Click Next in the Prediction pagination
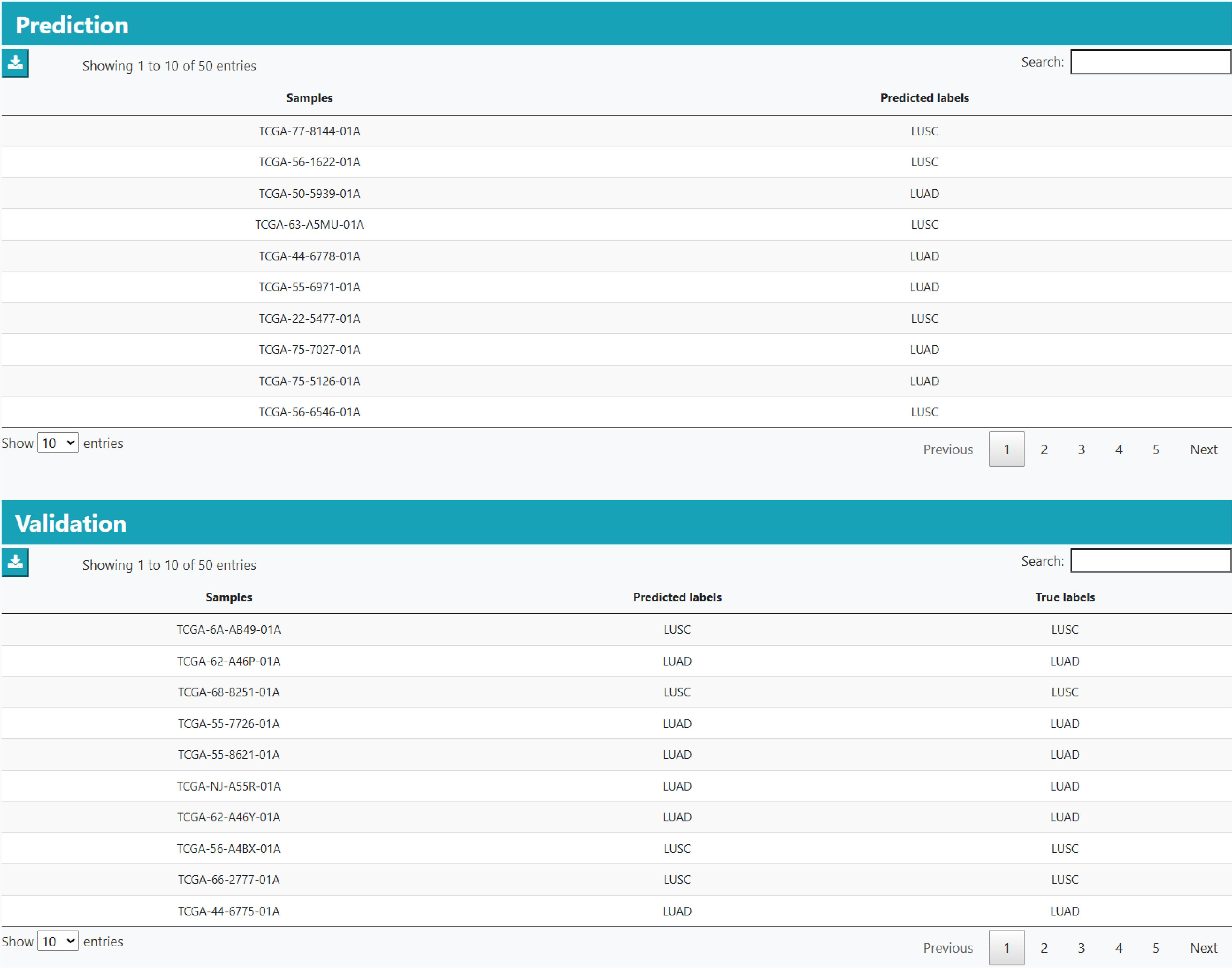 tap(1203, 449)
